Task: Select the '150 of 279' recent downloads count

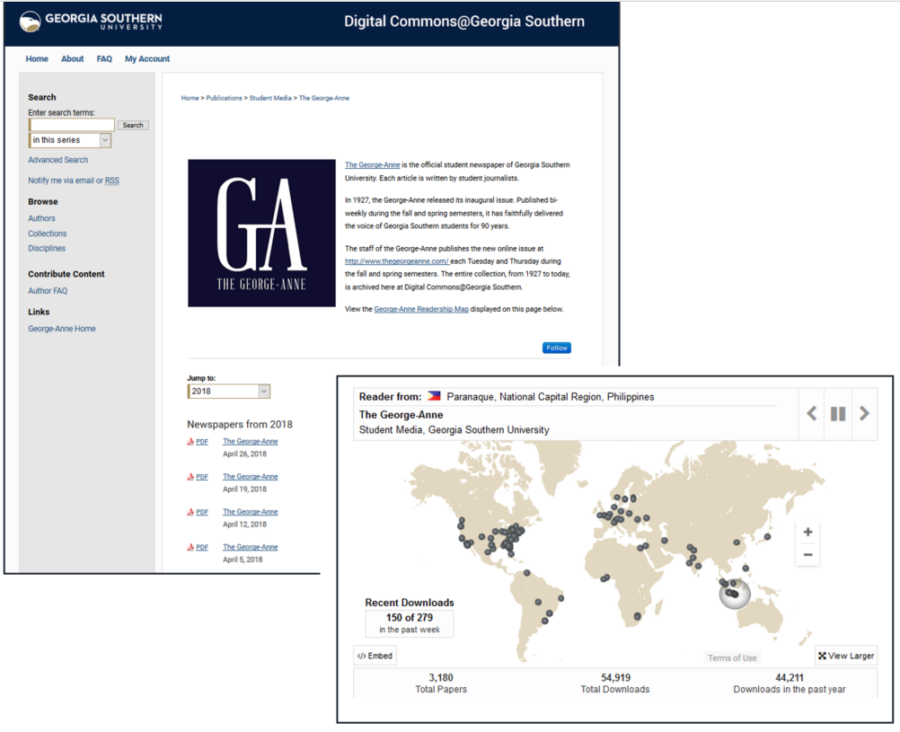Action: point(409,618)
